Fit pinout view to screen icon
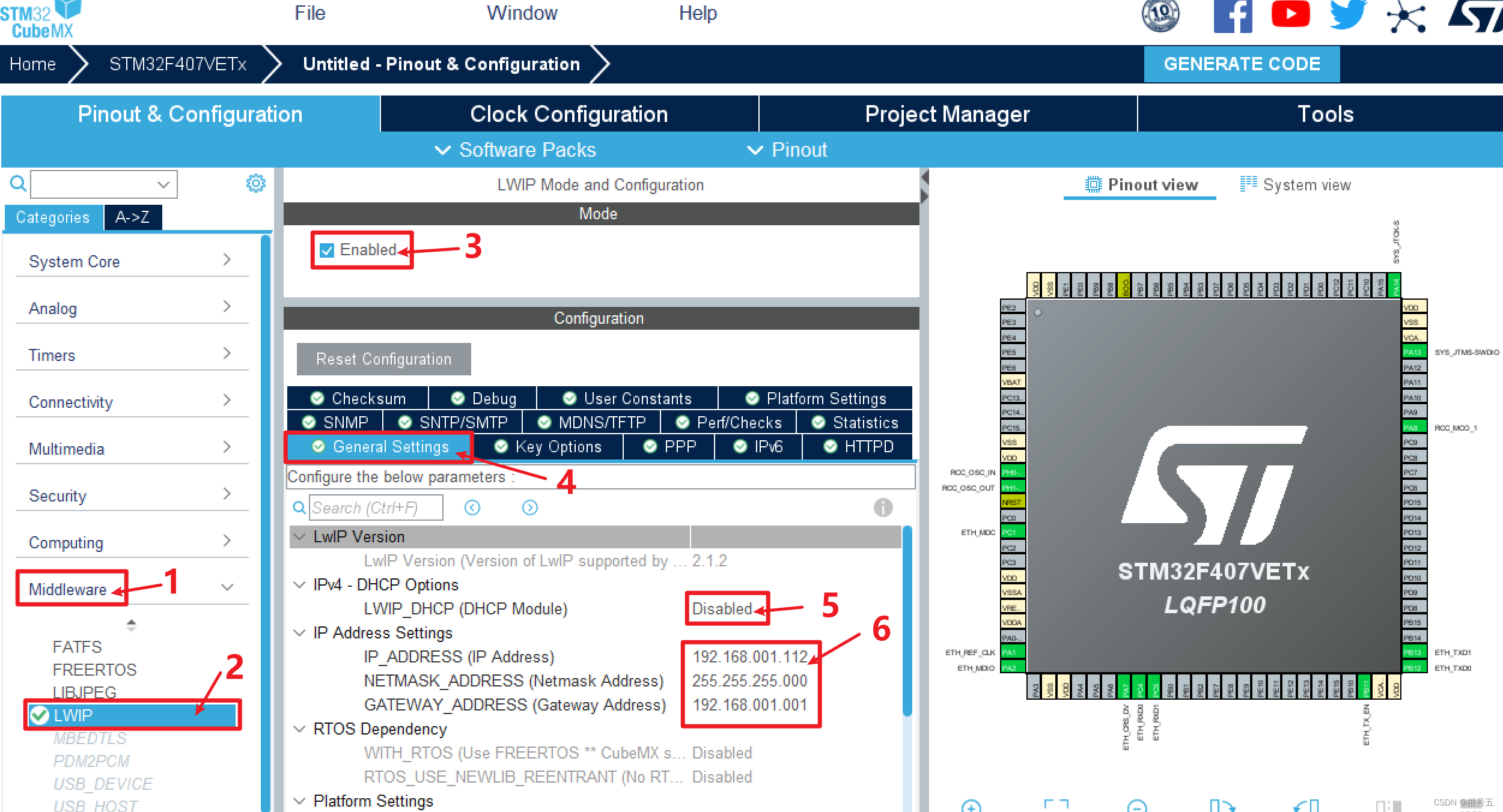The height and width of the screenshot is (812, 1503). pyautogui.click(x=1056, y=806)
